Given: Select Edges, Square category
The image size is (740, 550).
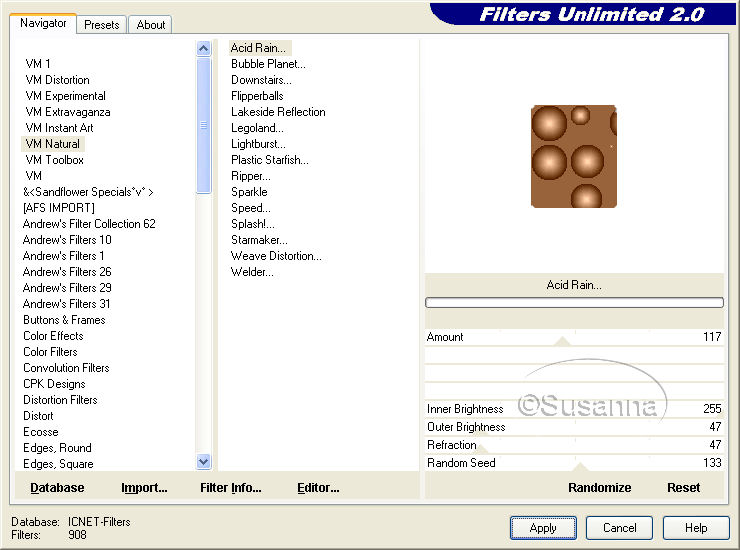Looking at the screenshot, I should (58, 464).
